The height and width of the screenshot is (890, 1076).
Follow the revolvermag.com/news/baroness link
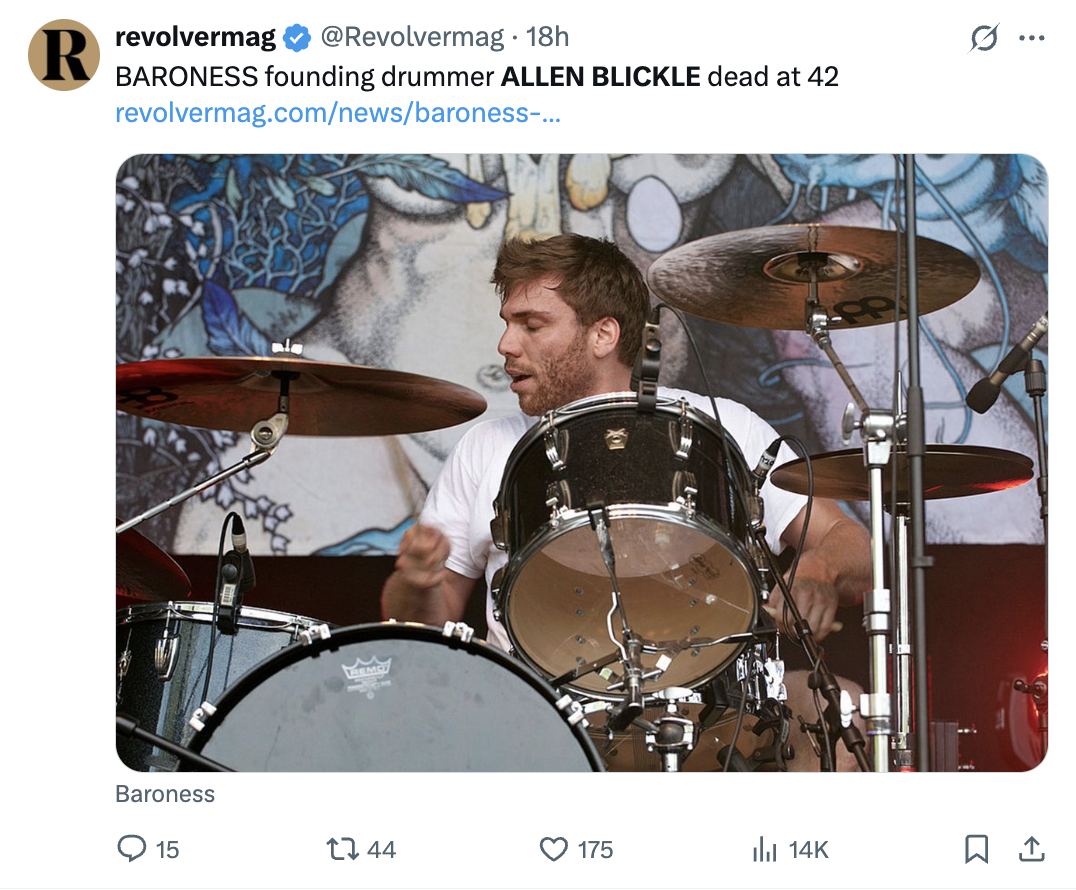click(338, 113)
